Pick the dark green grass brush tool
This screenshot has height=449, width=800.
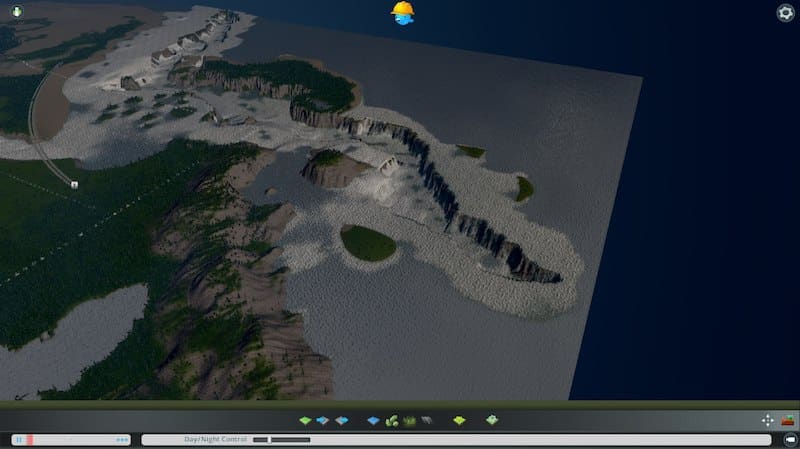(x=408, y=421)
